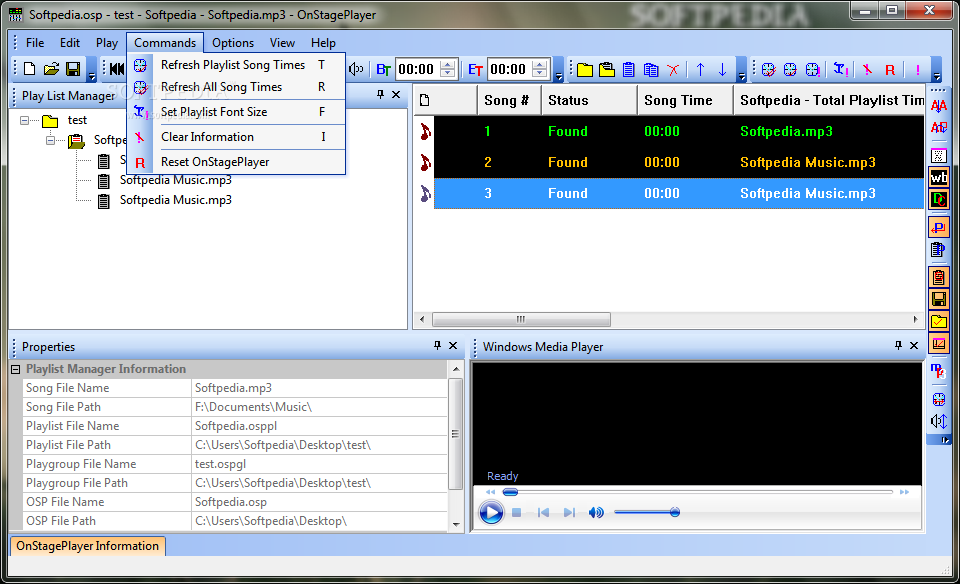Viewport: 960px width, 584px height.
Task: Click the 'Song Time' column header
Action: [x=684, y=100]
